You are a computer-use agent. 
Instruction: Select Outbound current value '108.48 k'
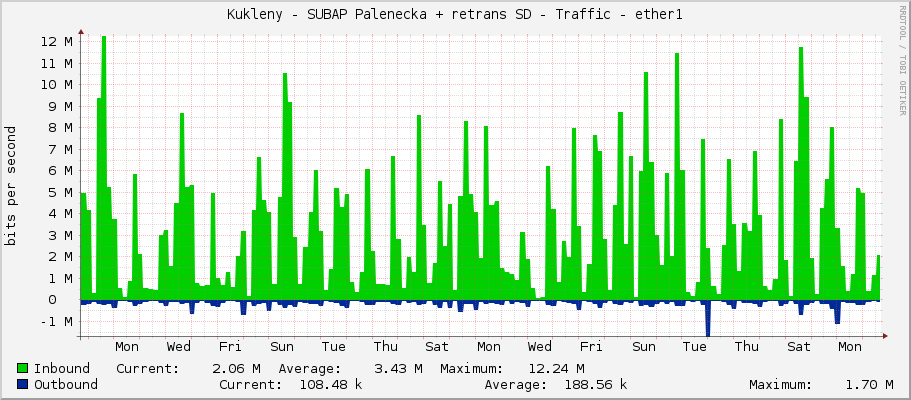point(331,384)
